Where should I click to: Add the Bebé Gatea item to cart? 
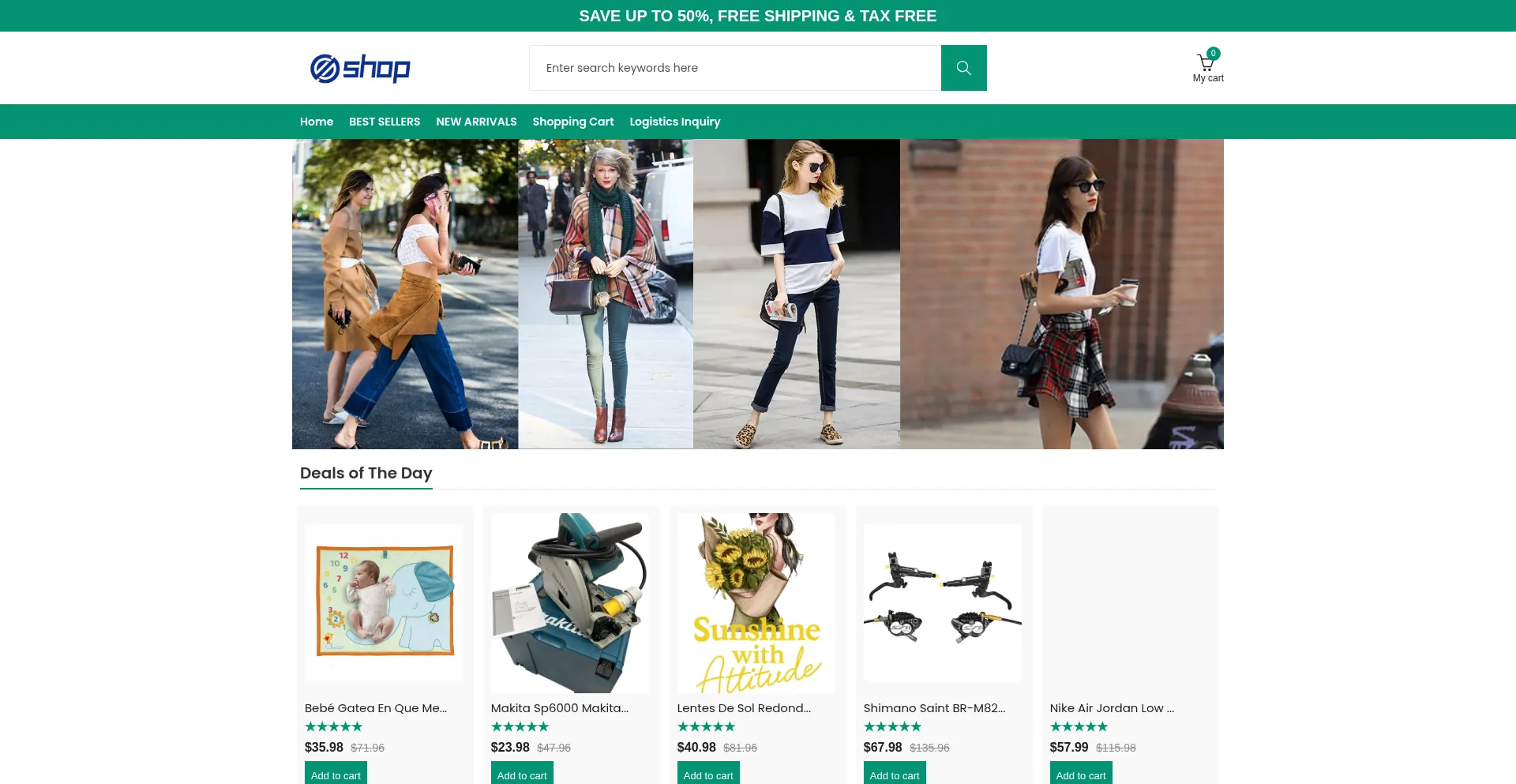click(336, 775)
